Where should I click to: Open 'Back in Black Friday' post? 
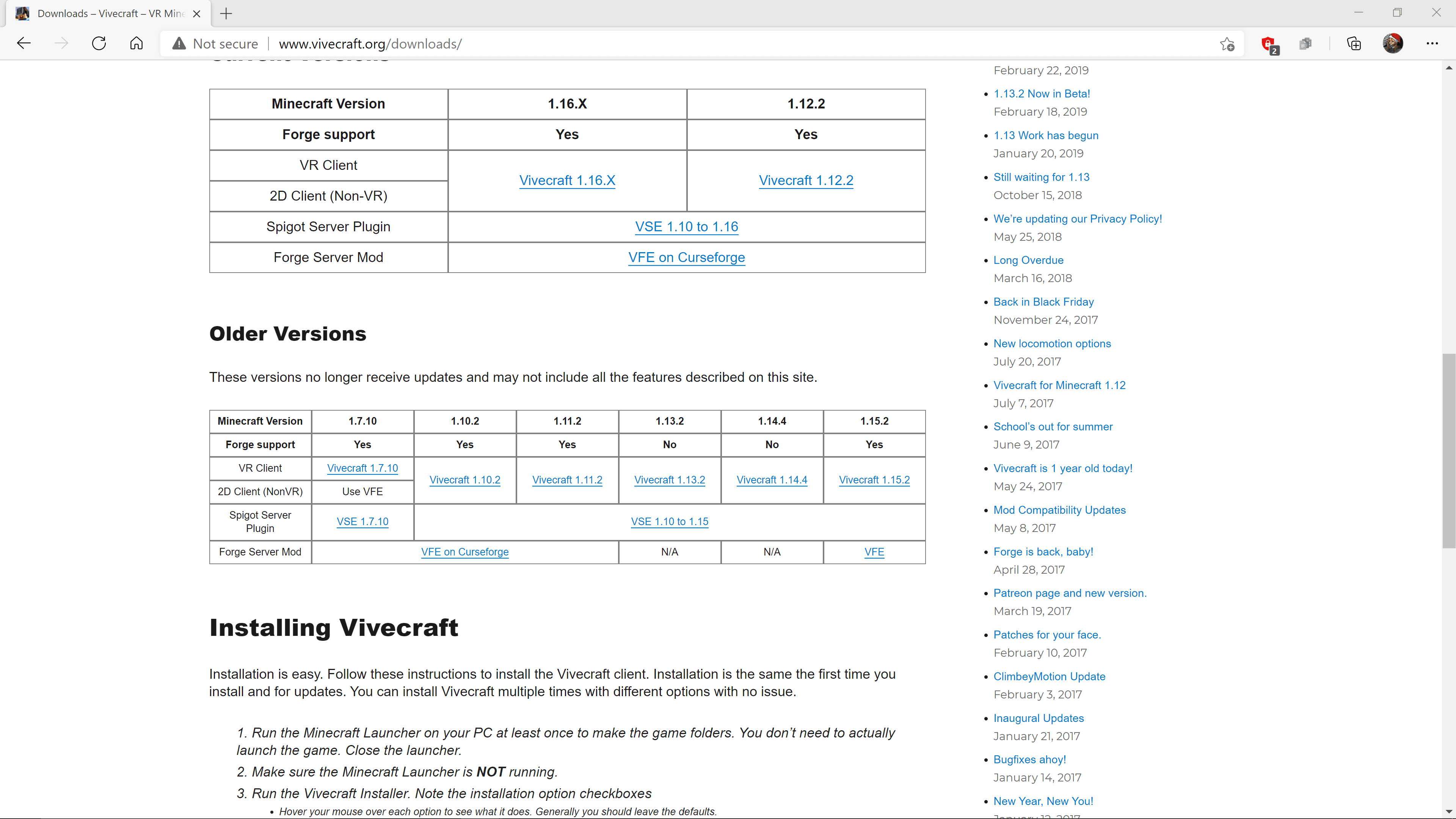pyautogui.click(x=1043, y=302)
